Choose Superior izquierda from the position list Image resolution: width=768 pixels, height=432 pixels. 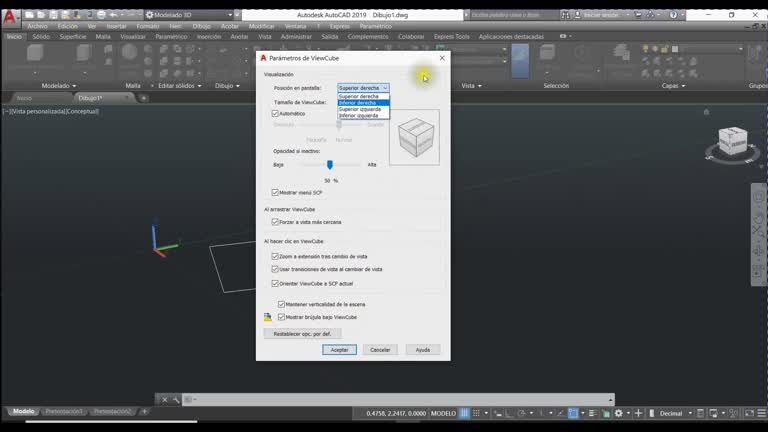[x=363, y=109]
